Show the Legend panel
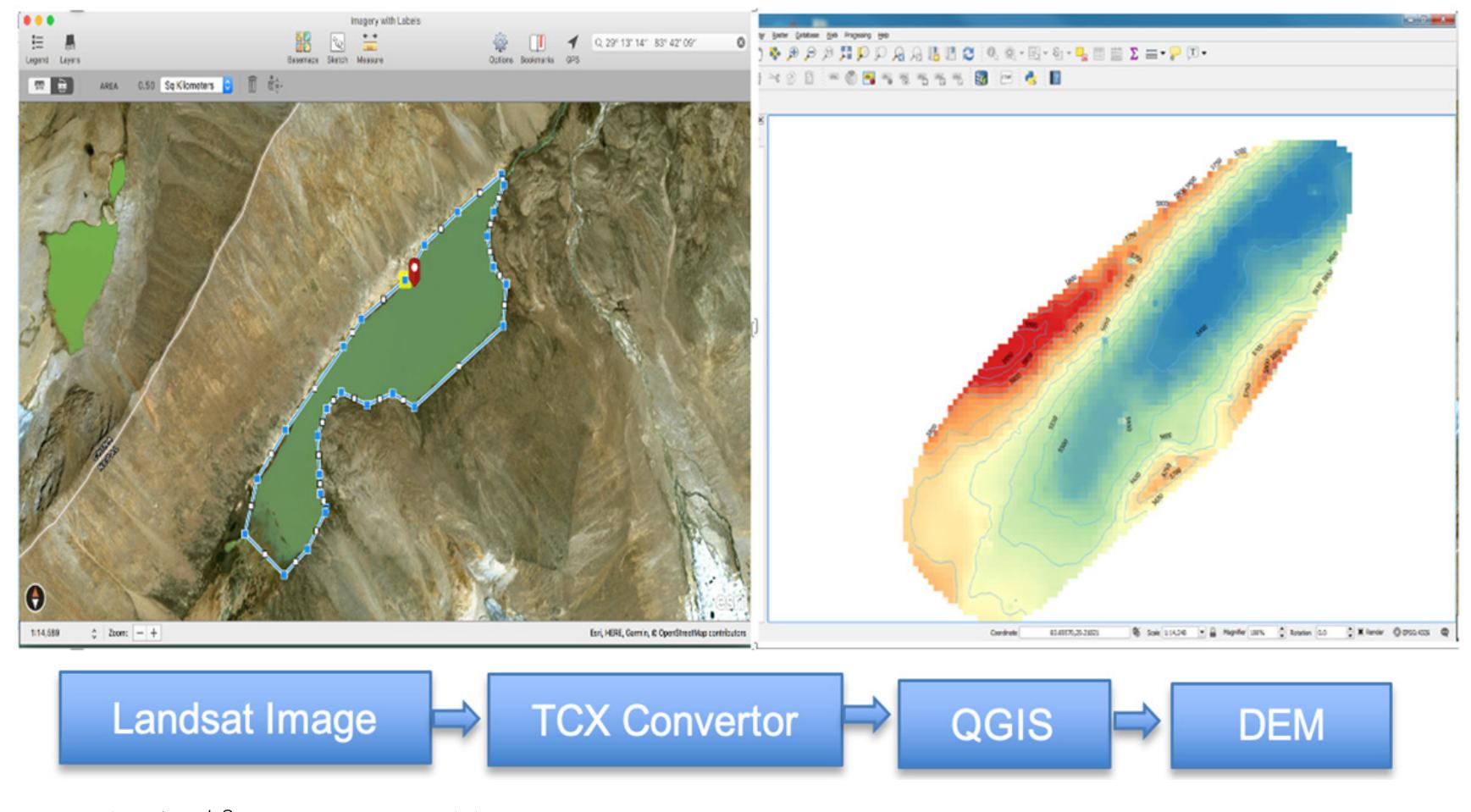This screenshot has height=812, width=1471. pyautogui.click(x=38, y=42)
